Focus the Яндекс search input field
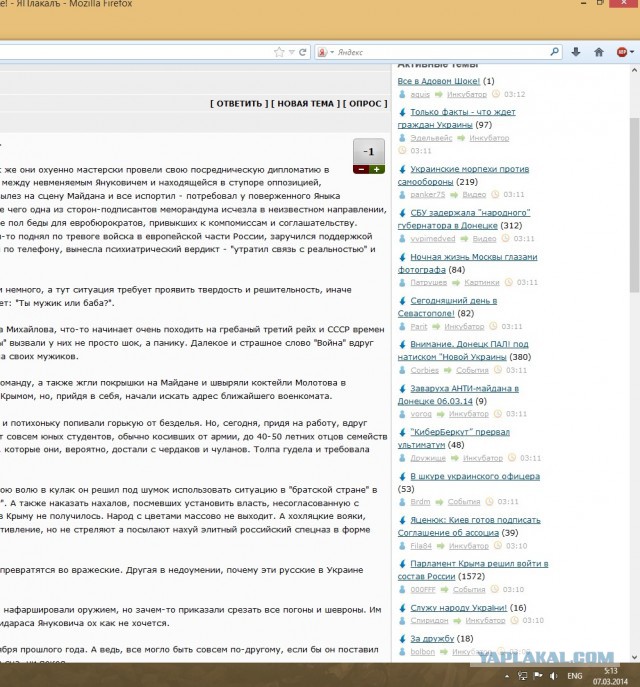The height and width of the screenshot is (687, 640). point(442,52)
